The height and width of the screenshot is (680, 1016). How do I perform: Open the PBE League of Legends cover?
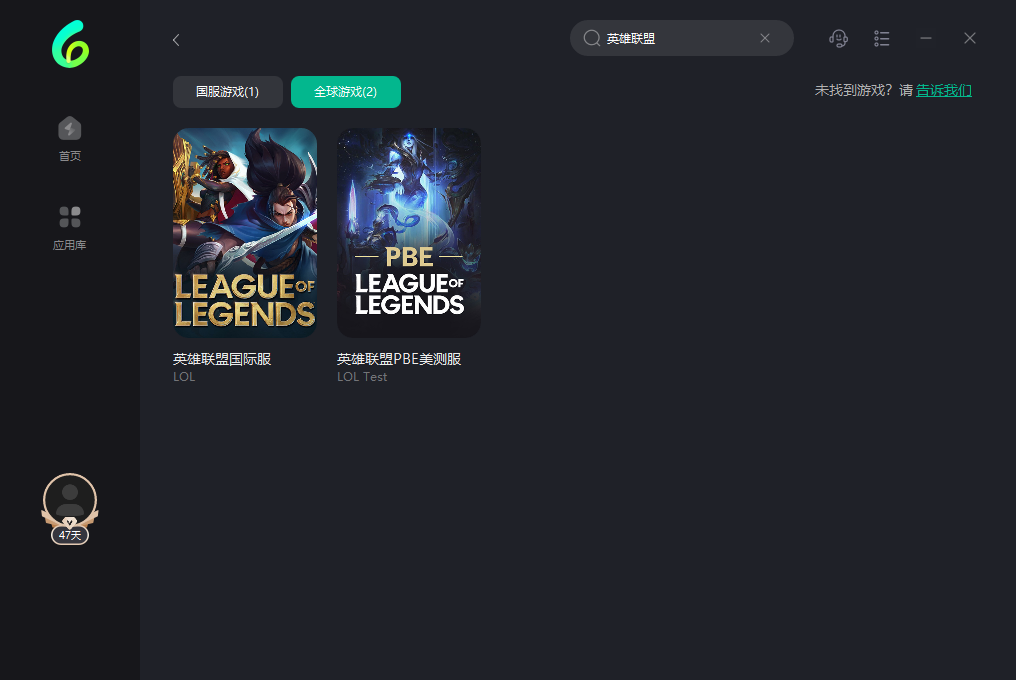[409, 232]
